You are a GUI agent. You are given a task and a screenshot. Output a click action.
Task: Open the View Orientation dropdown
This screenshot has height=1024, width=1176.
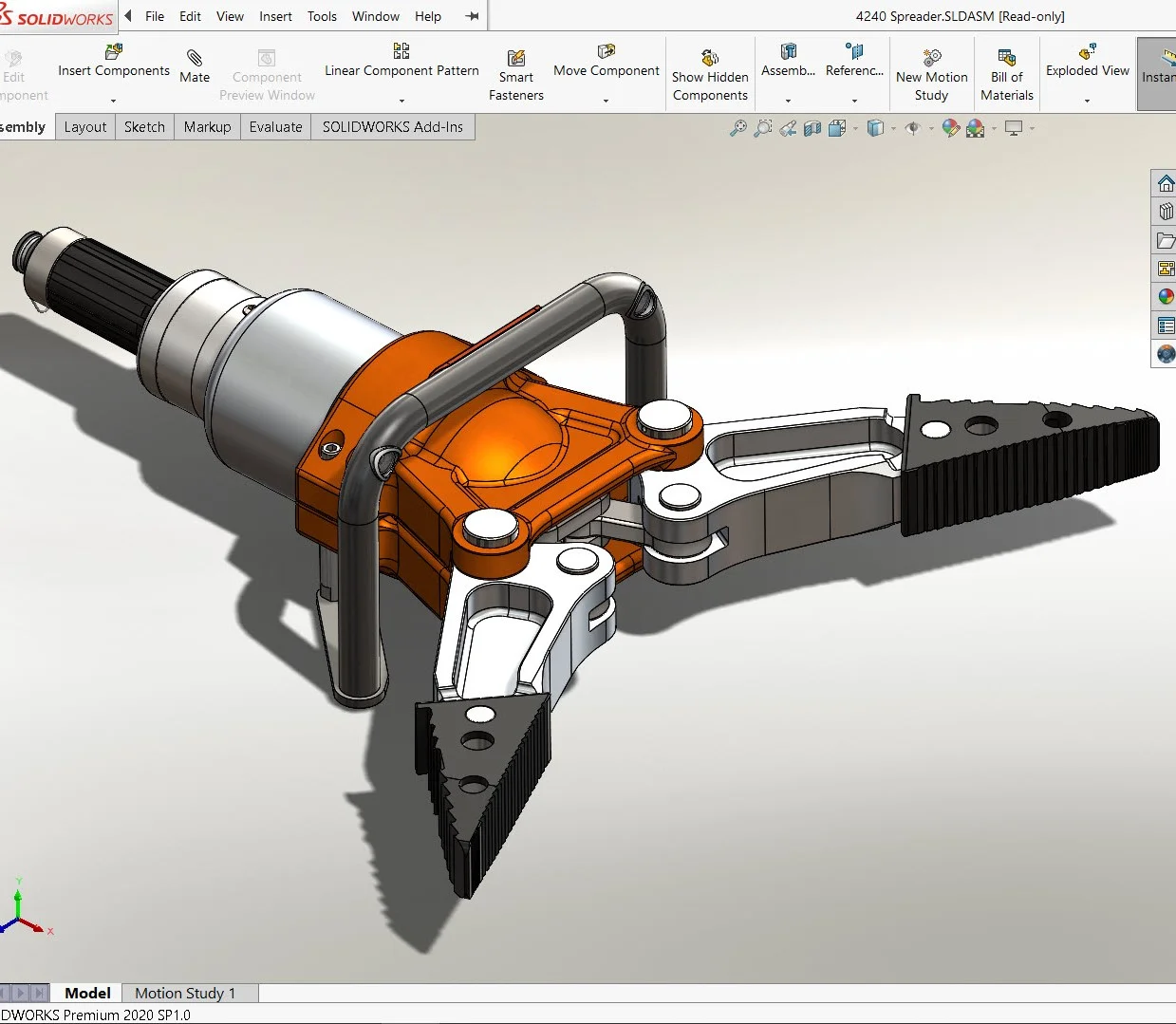pos(839,127)
